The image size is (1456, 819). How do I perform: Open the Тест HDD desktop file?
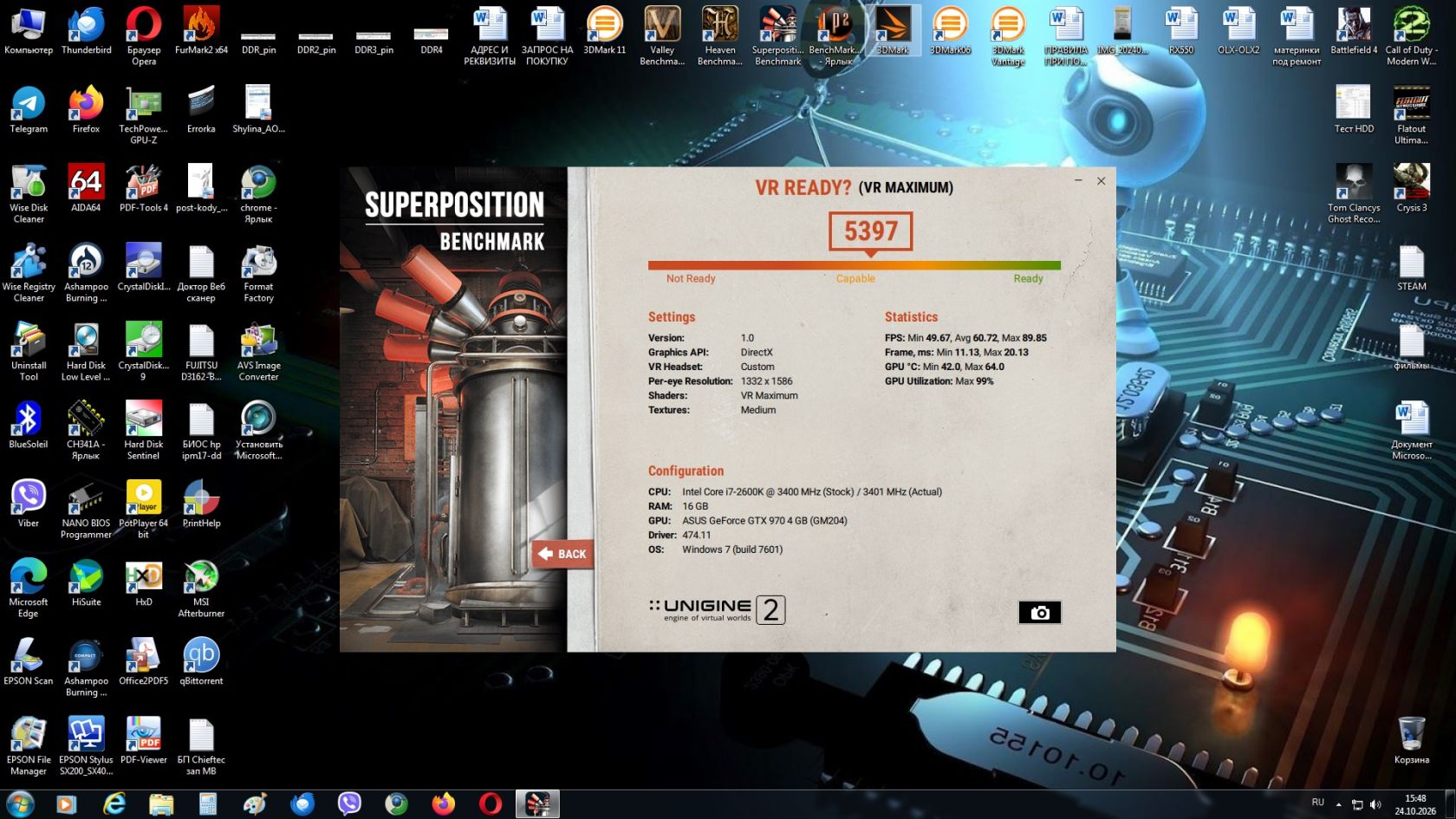coord(1354,109)
